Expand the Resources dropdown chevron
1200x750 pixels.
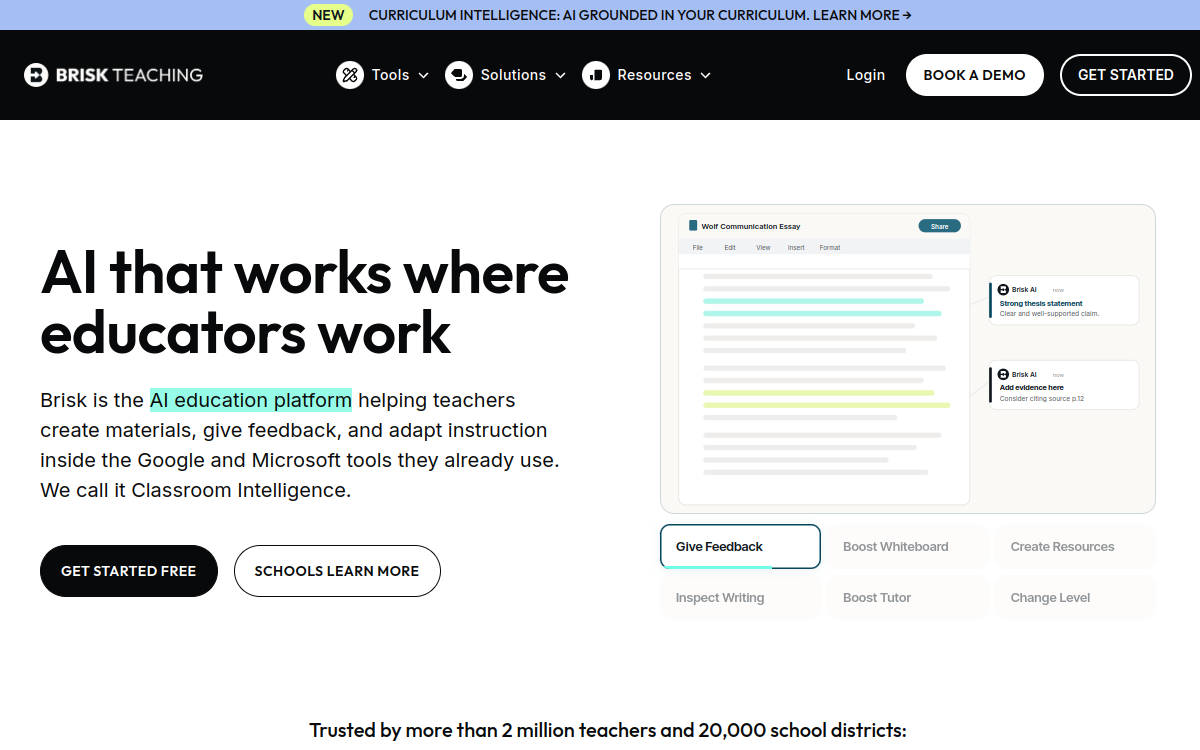pos(705,75)
